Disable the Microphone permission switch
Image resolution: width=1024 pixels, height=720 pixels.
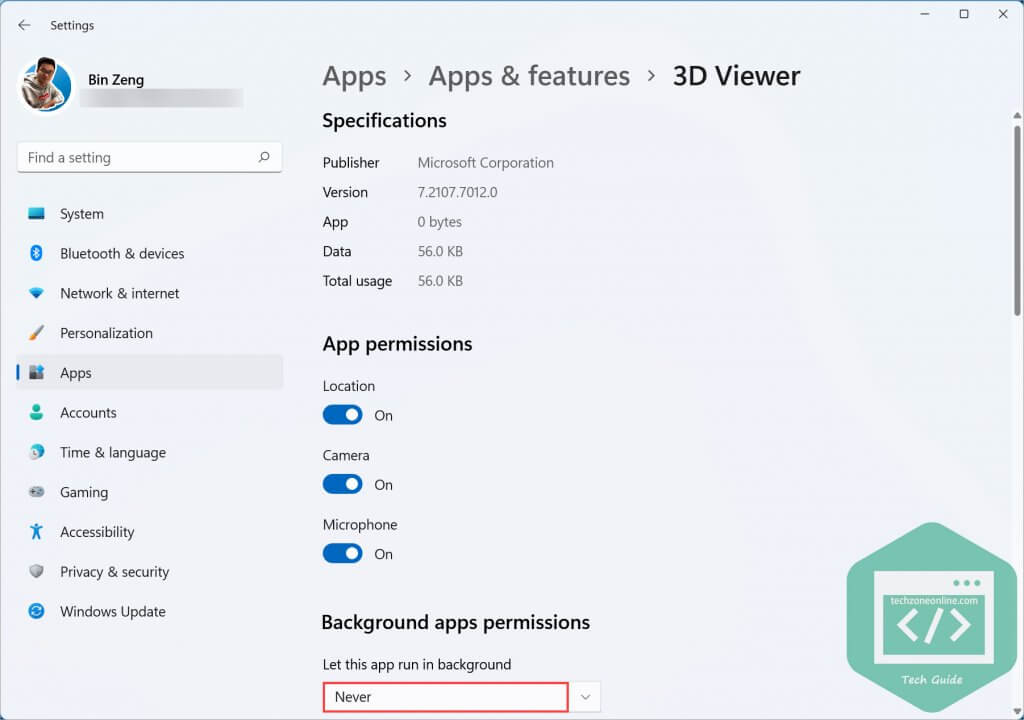pos(342,553)
